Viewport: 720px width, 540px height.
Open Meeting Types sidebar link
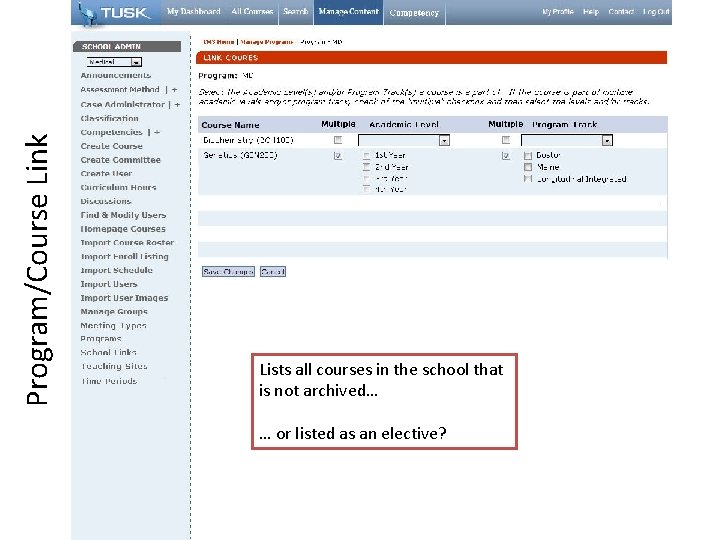pos(113,325)
